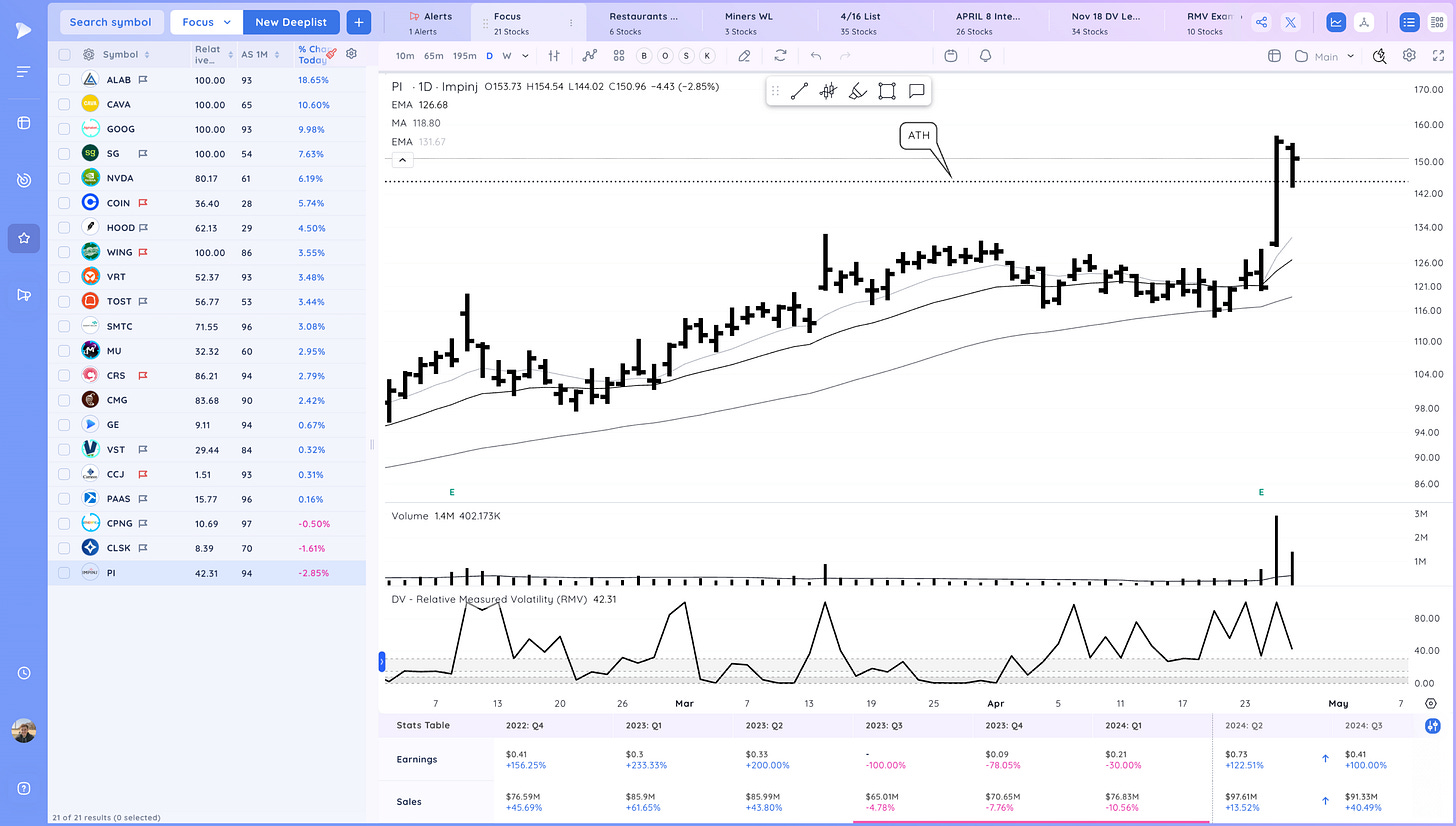Screen dimensions: 1456x826
Task: Click the refresh chart icon
Action: pos(781,56)
